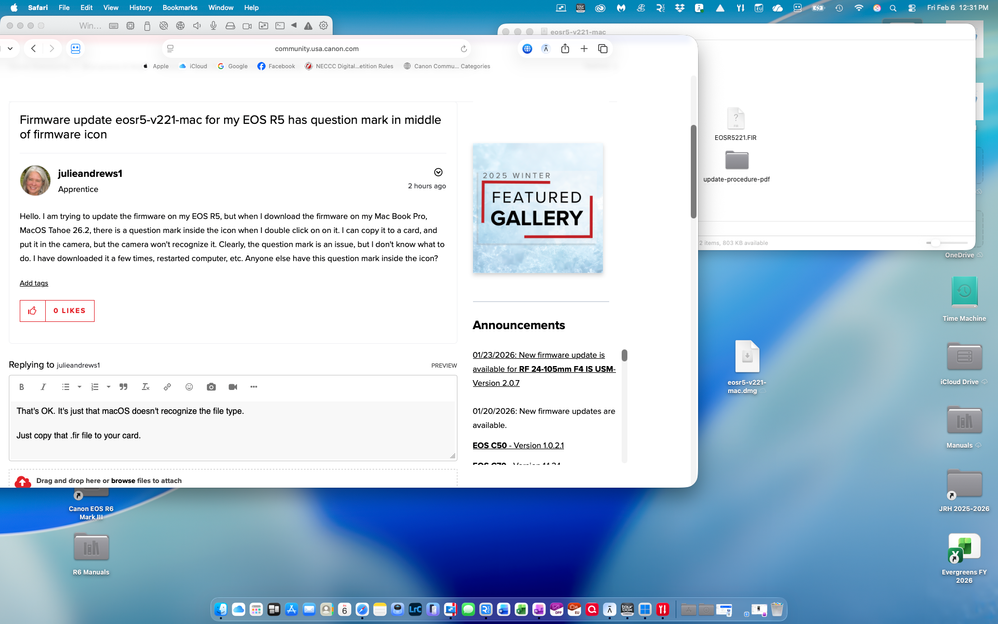Viewport: 998px width, 624px height.
Task: Click the Safari page vertical scrollbar
Action: pyautogui.click(x=694, y=172)
